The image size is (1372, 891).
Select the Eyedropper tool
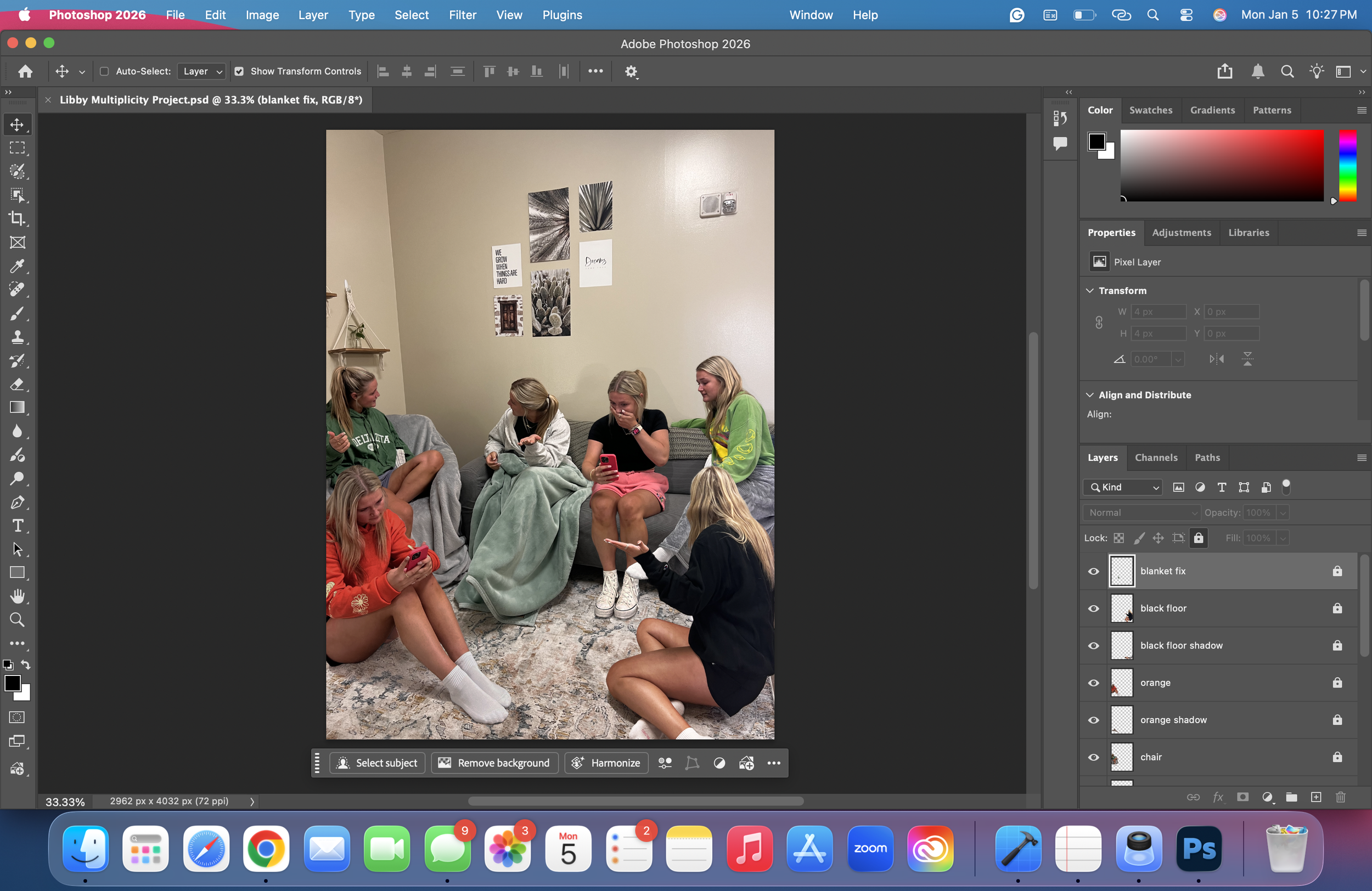point(18,266)
